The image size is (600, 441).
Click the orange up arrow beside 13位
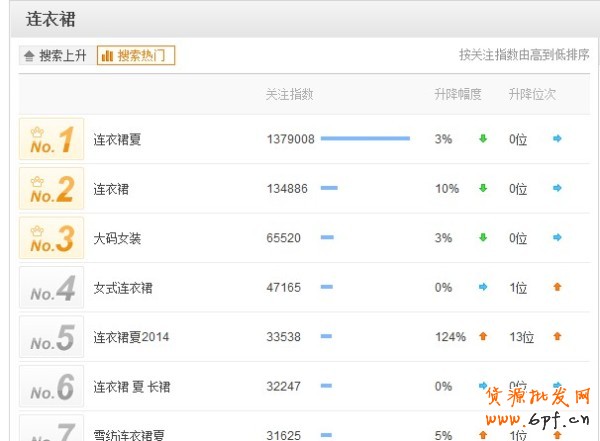coord(557,337)
